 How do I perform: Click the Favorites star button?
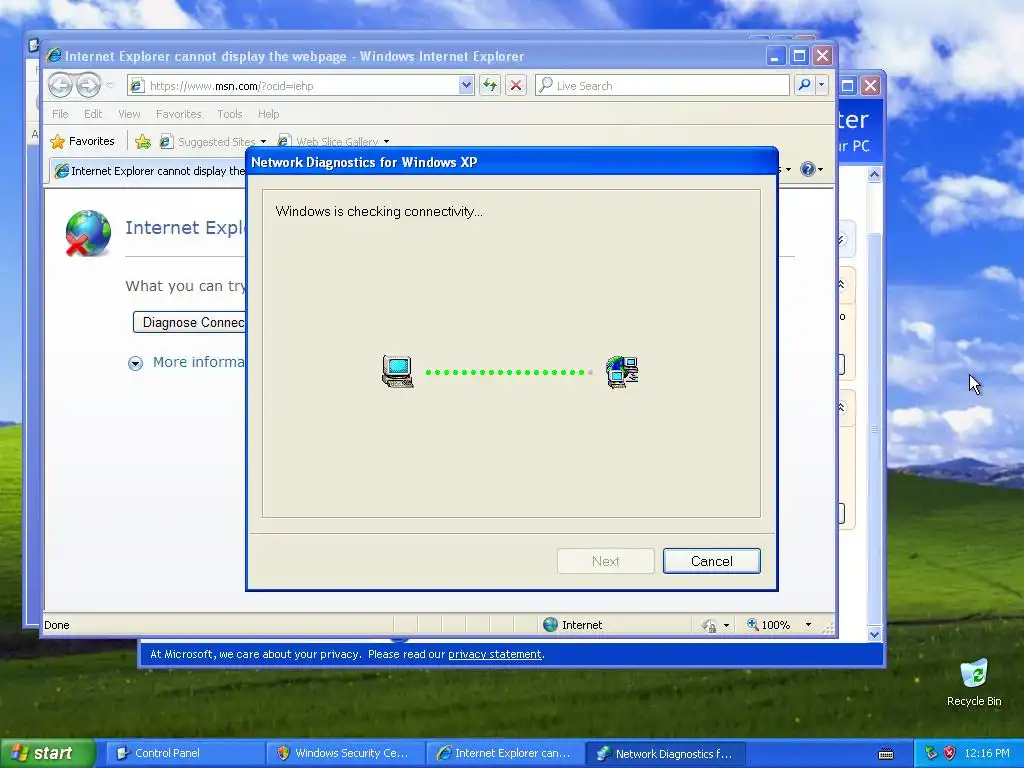click(x=83, y=141)
